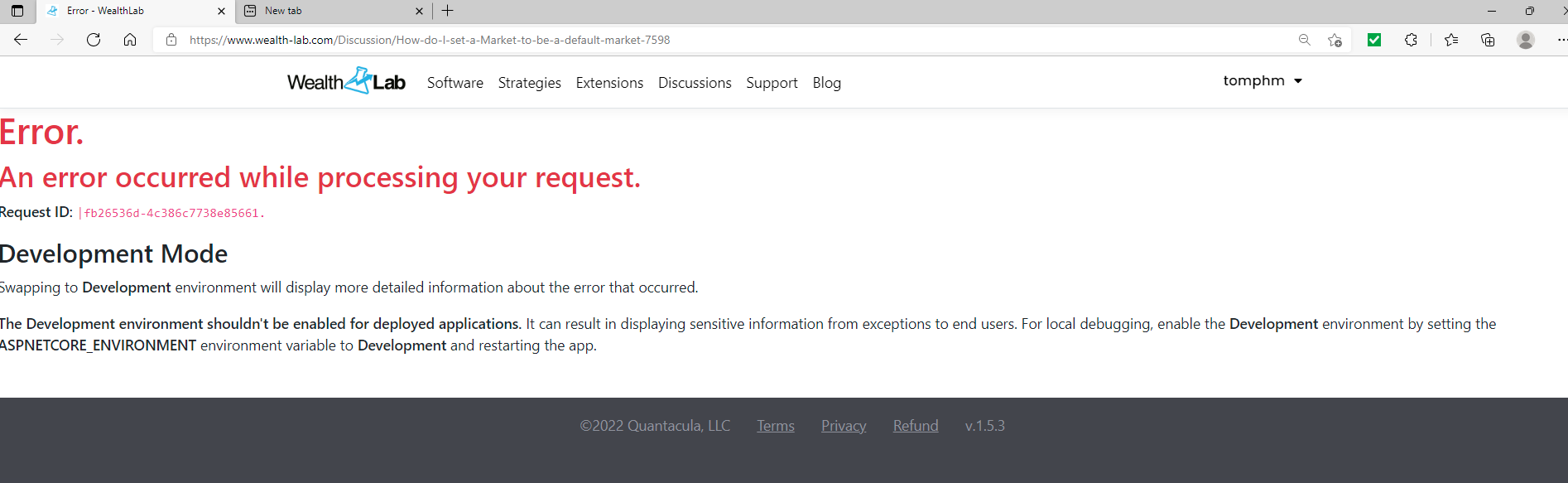Open the Strategies navigation item
The width and height of the screenshot is (1568, 483).
pos(530,83)
